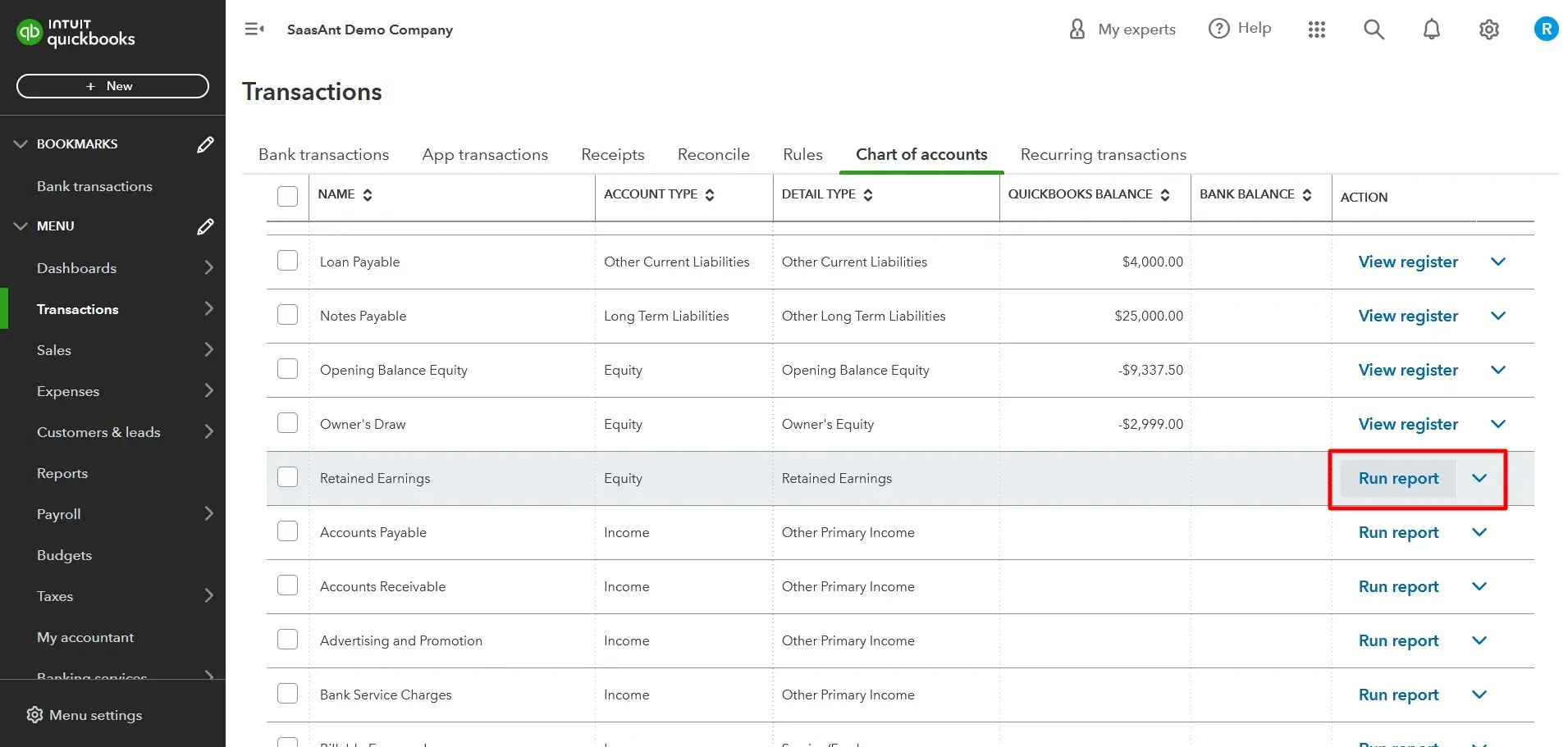Screen dimensions: 1568x747
Task: Switch to App transactions tab
Action: click(x=485, y=154)
